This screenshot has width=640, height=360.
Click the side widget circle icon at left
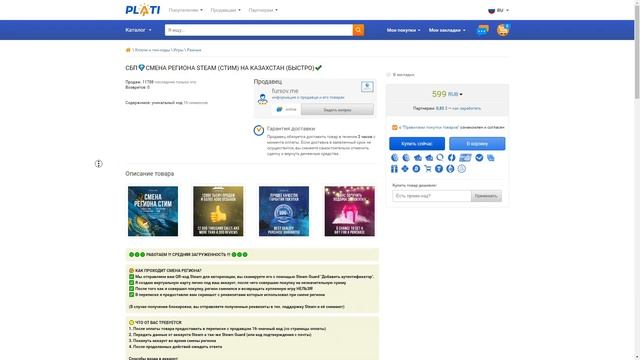click(98, 164)
